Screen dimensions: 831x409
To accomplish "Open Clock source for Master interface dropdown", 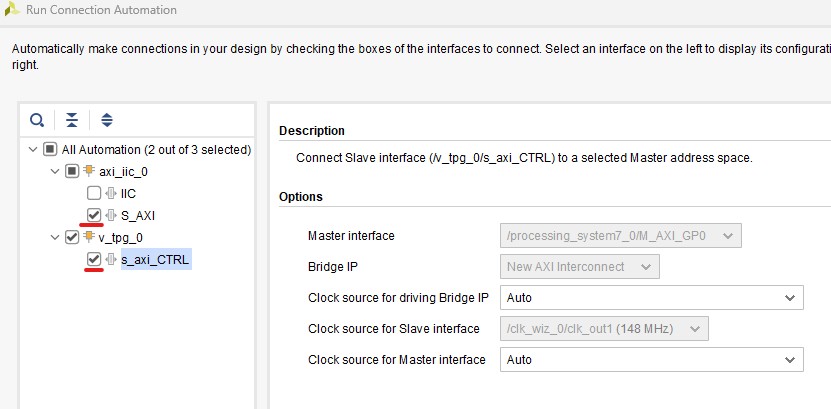I will coord(651,359).
